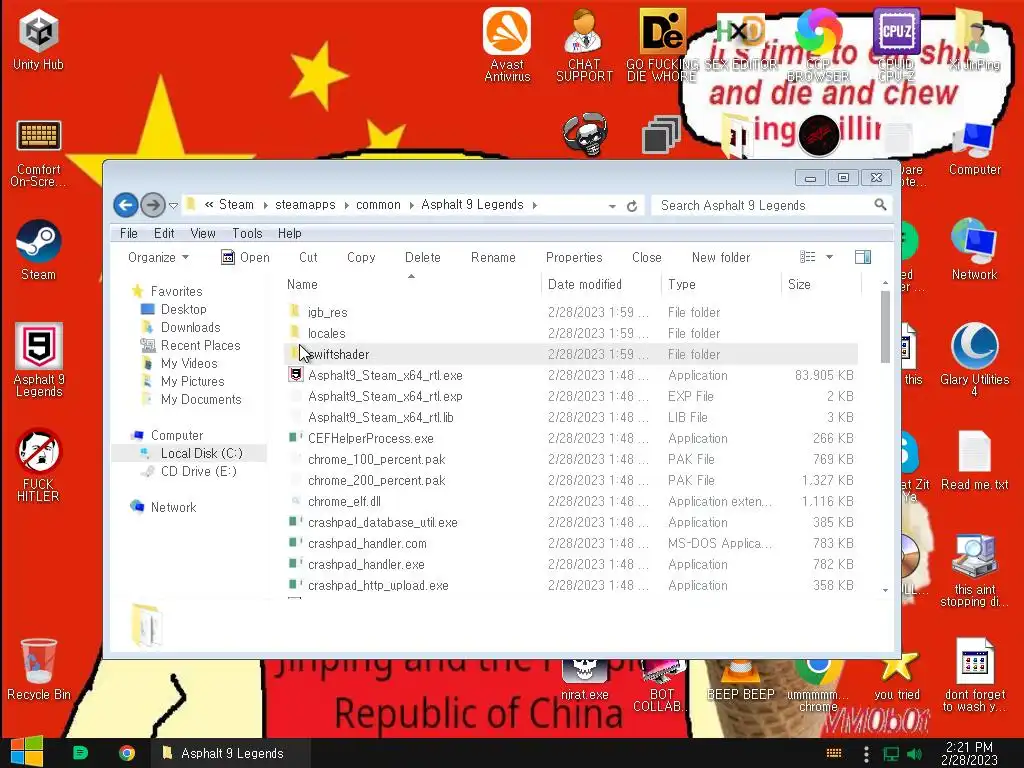Expand the chevron after steamapps in path
Viewport: 1024px width, 768px height.
click(346, 205)
